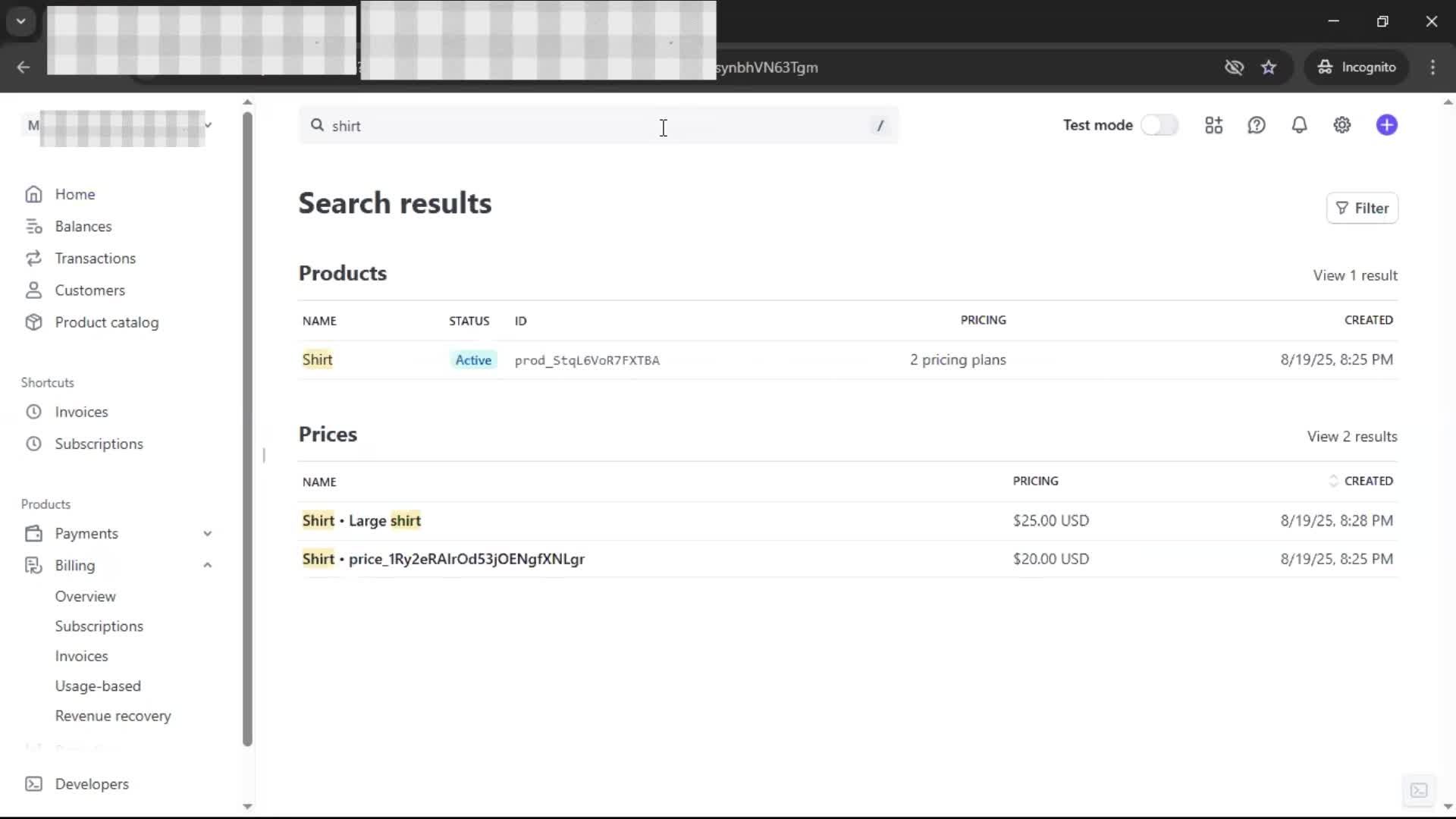Screen dimensions: 1456x819
Task: Open the tab search dropdown arrow
Action: click(x=21, y=21)
